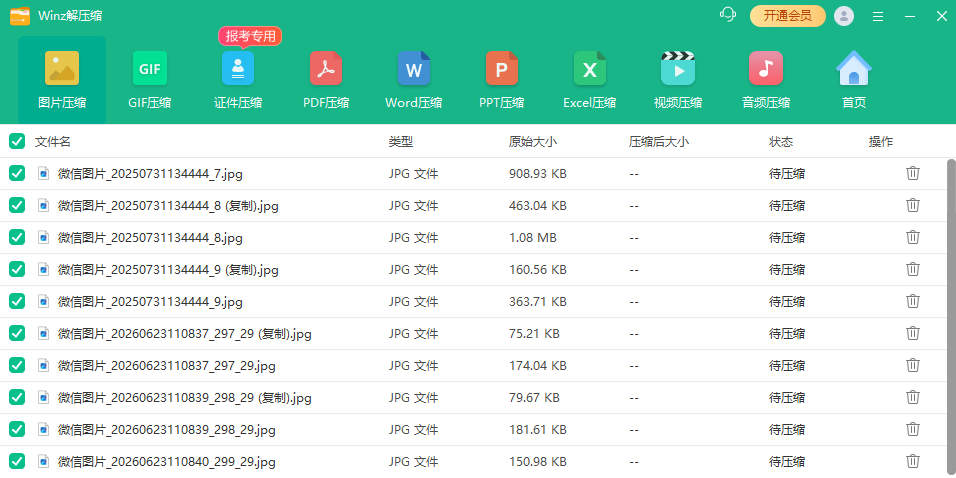
Task: Click the 操作 column header
Action: point(881,142)
